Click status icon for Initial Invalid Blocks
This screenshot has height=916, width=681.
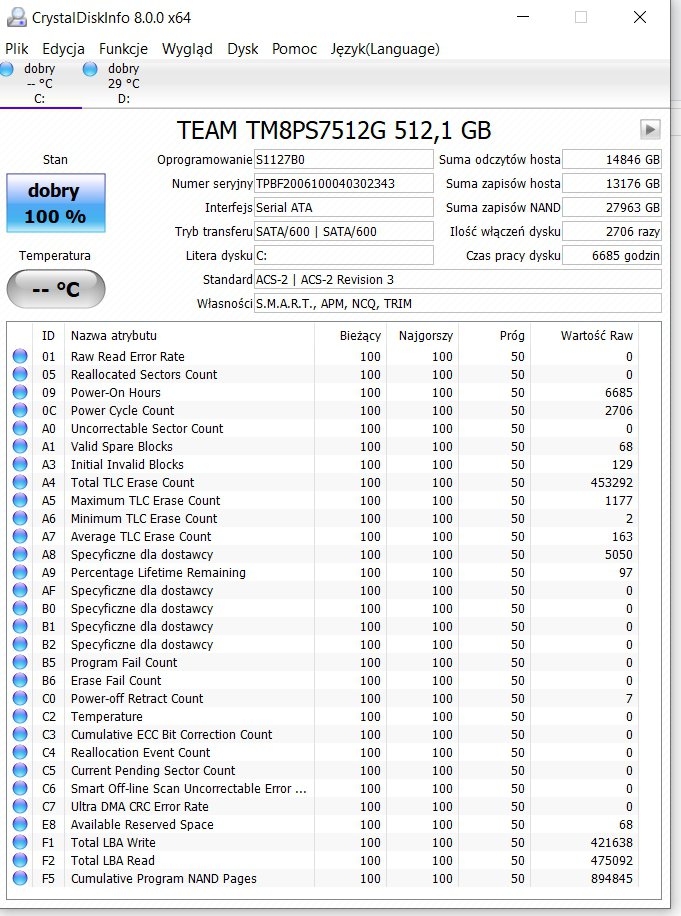click(x=20, y=464)
